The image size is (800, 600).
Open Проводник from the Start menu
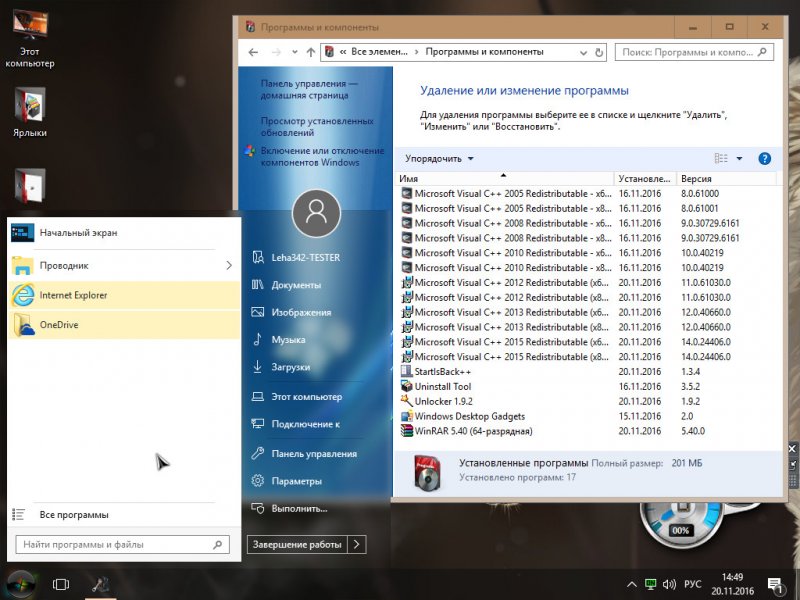115,265
